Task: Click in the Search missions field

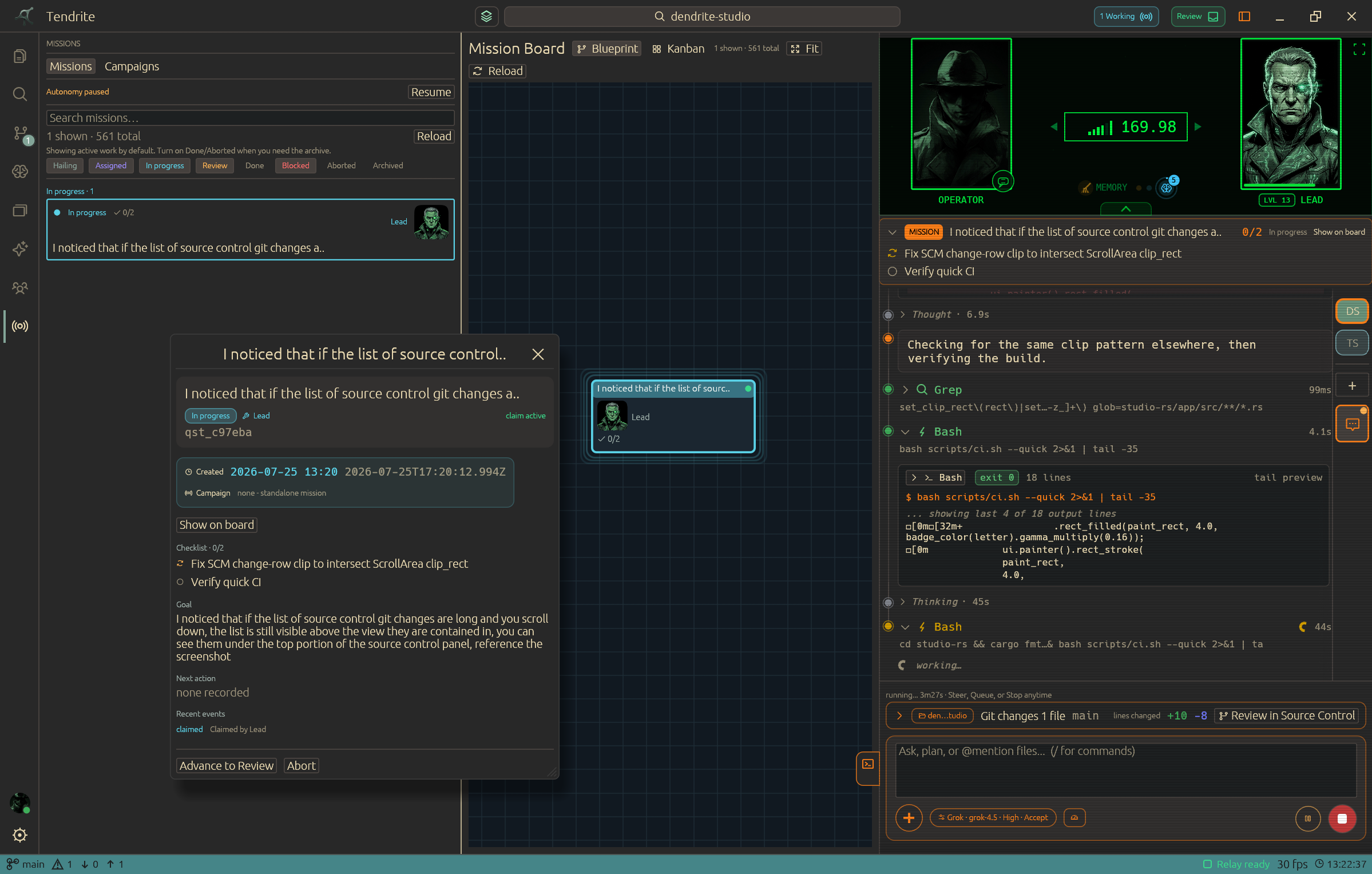Action: [x=250, y=118]
